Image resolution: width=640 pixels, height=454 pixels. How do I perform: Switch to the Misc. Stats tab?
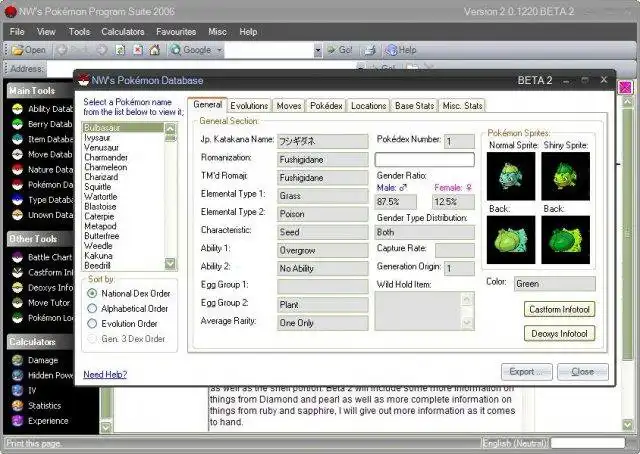[462, 106]
